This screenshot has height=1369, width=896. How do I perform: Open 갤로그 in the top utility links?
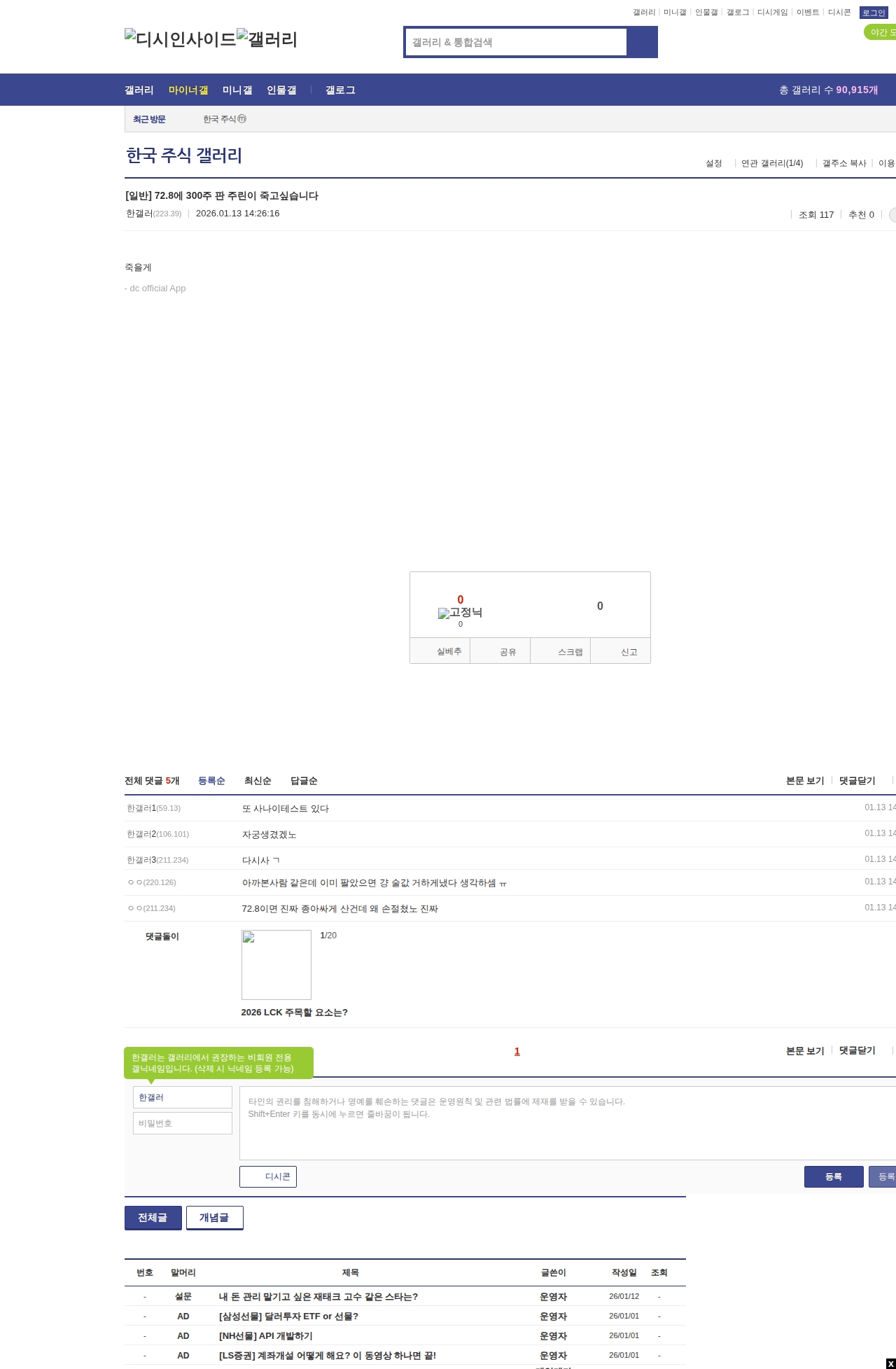pos(738,13)
